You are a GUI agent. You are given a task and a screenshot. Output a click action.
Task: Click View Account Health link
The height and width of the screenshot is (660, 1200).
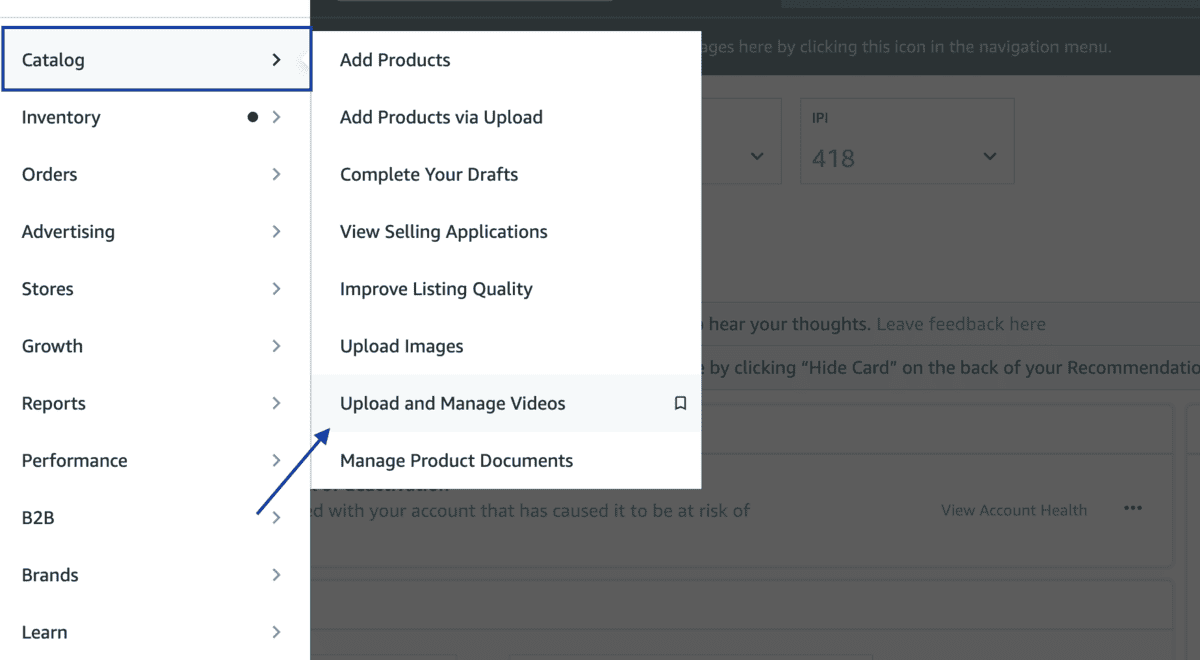(1014, 510)
